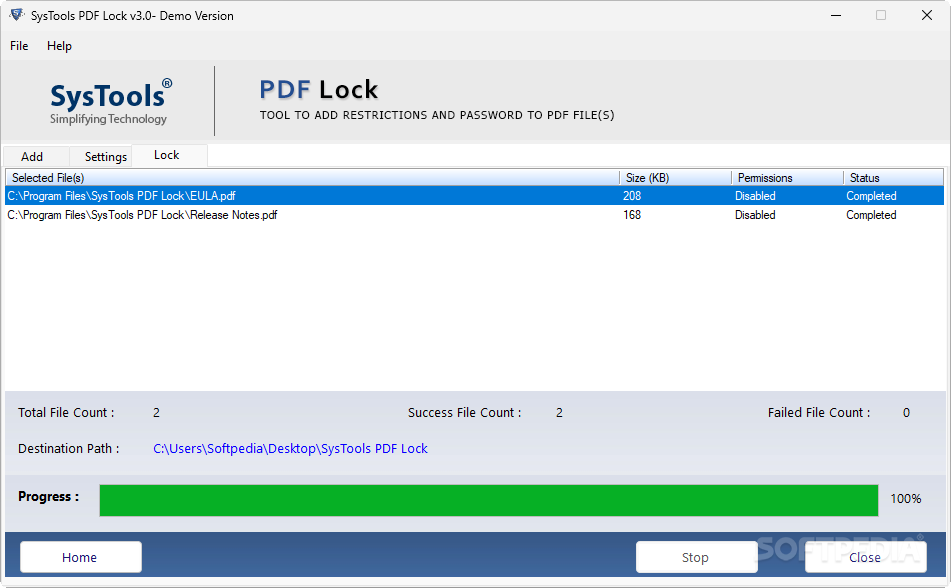Click Completed status for Release Notes.pdf
The image size is (951, 588).
(871, 215)
